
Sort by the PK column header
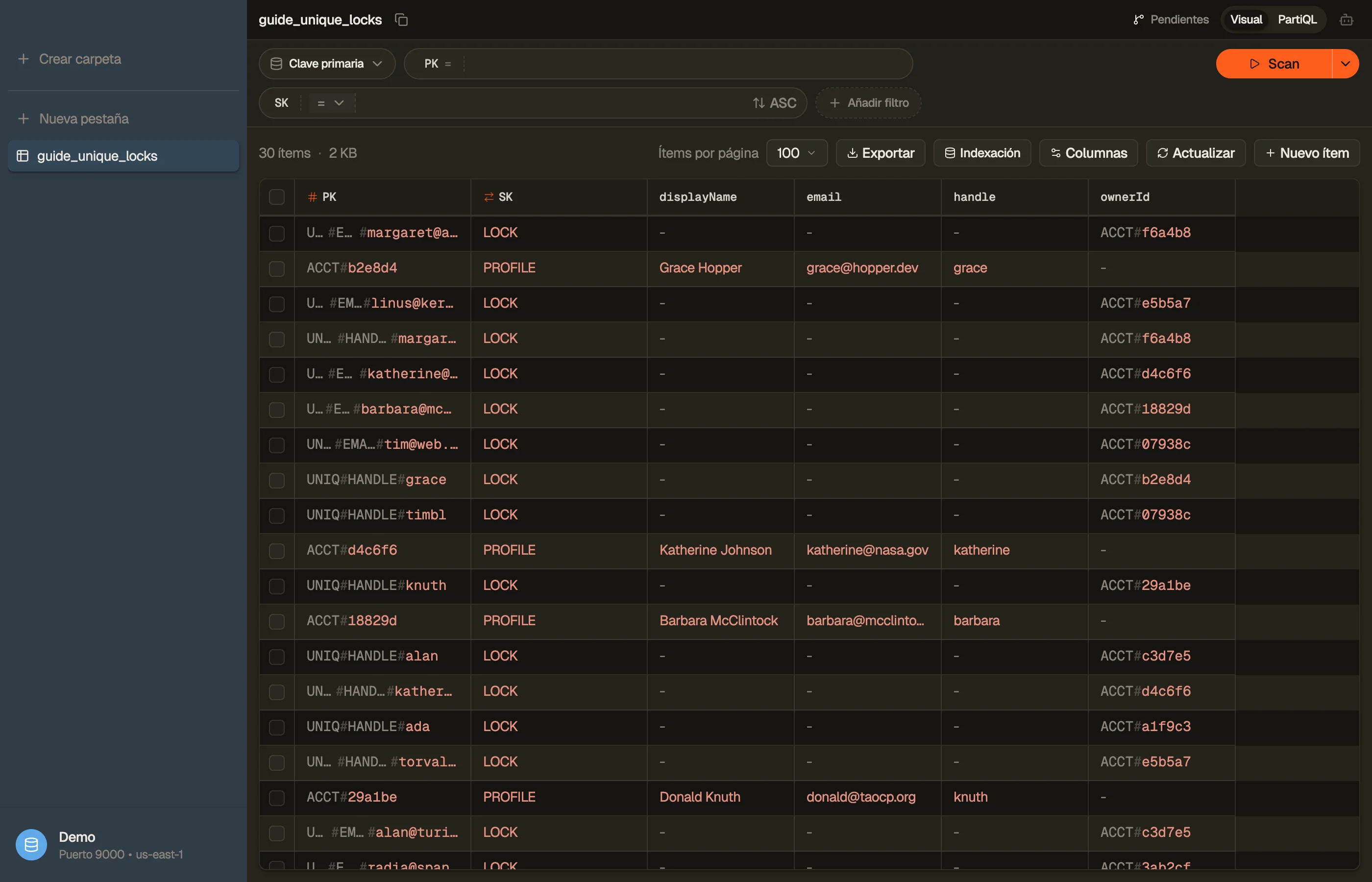click(x=383, y=197)
